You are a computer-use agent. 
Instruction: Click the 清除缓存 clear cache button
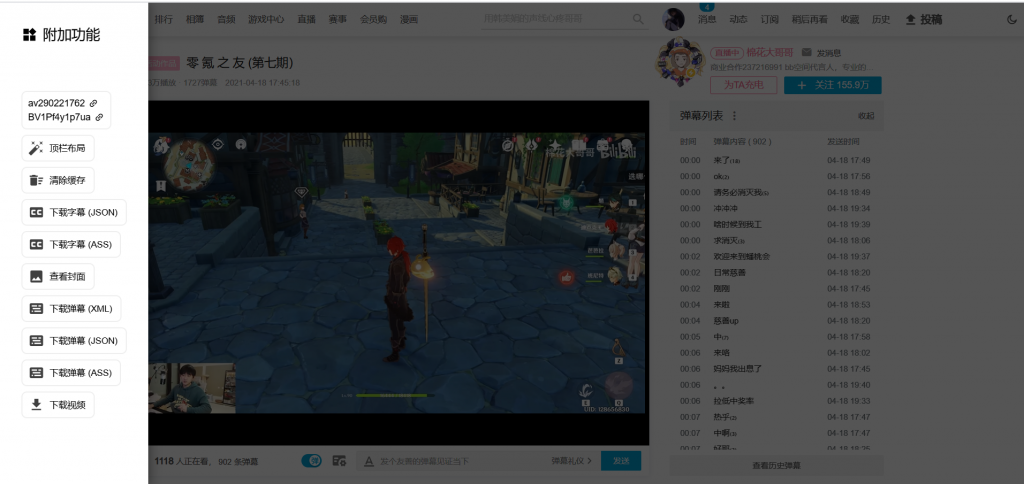pyautogui.click(x=58, y=180)
